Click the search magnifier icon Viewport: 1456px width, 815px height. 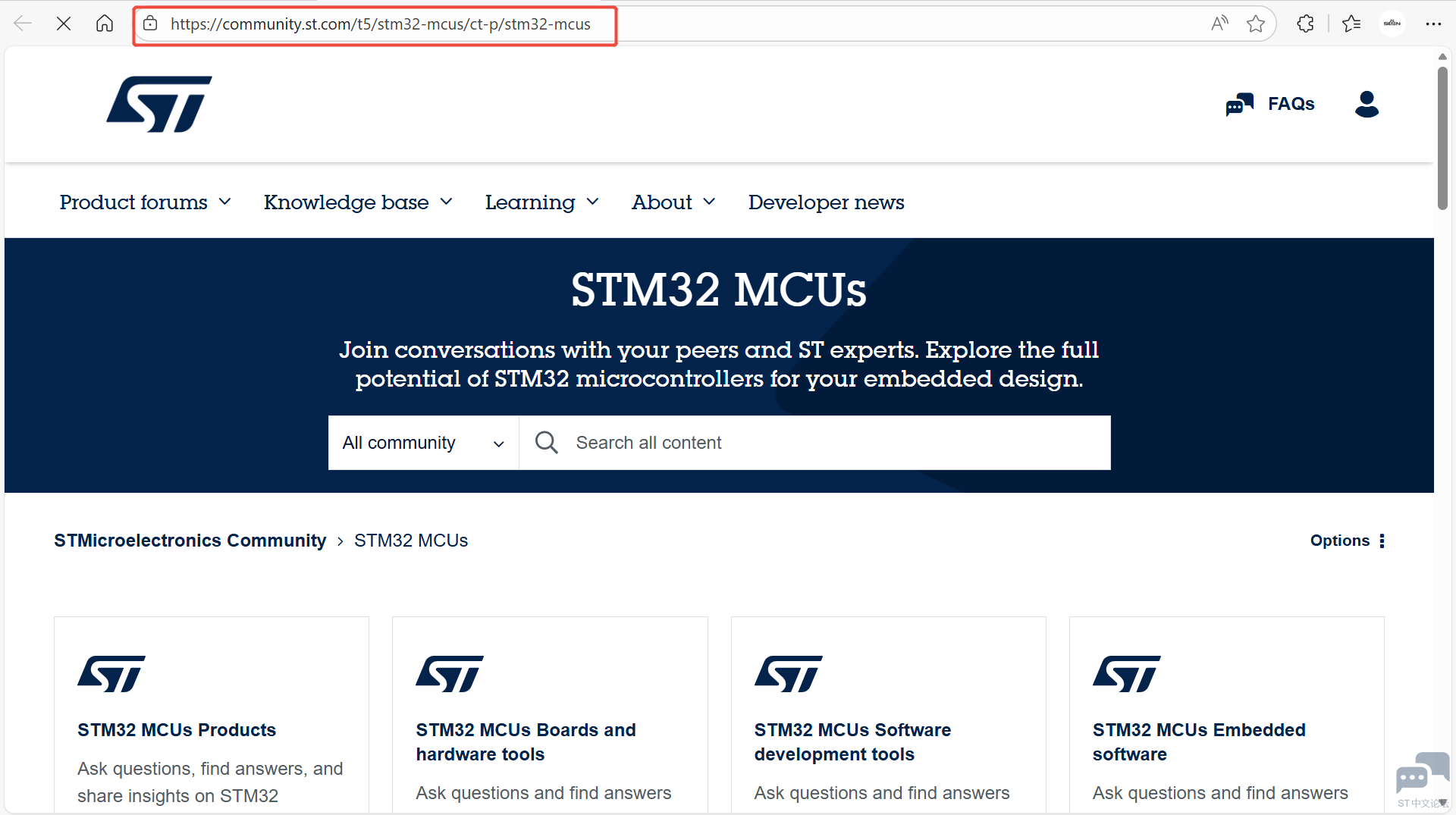pyautogui.click(x=546, y=442)
